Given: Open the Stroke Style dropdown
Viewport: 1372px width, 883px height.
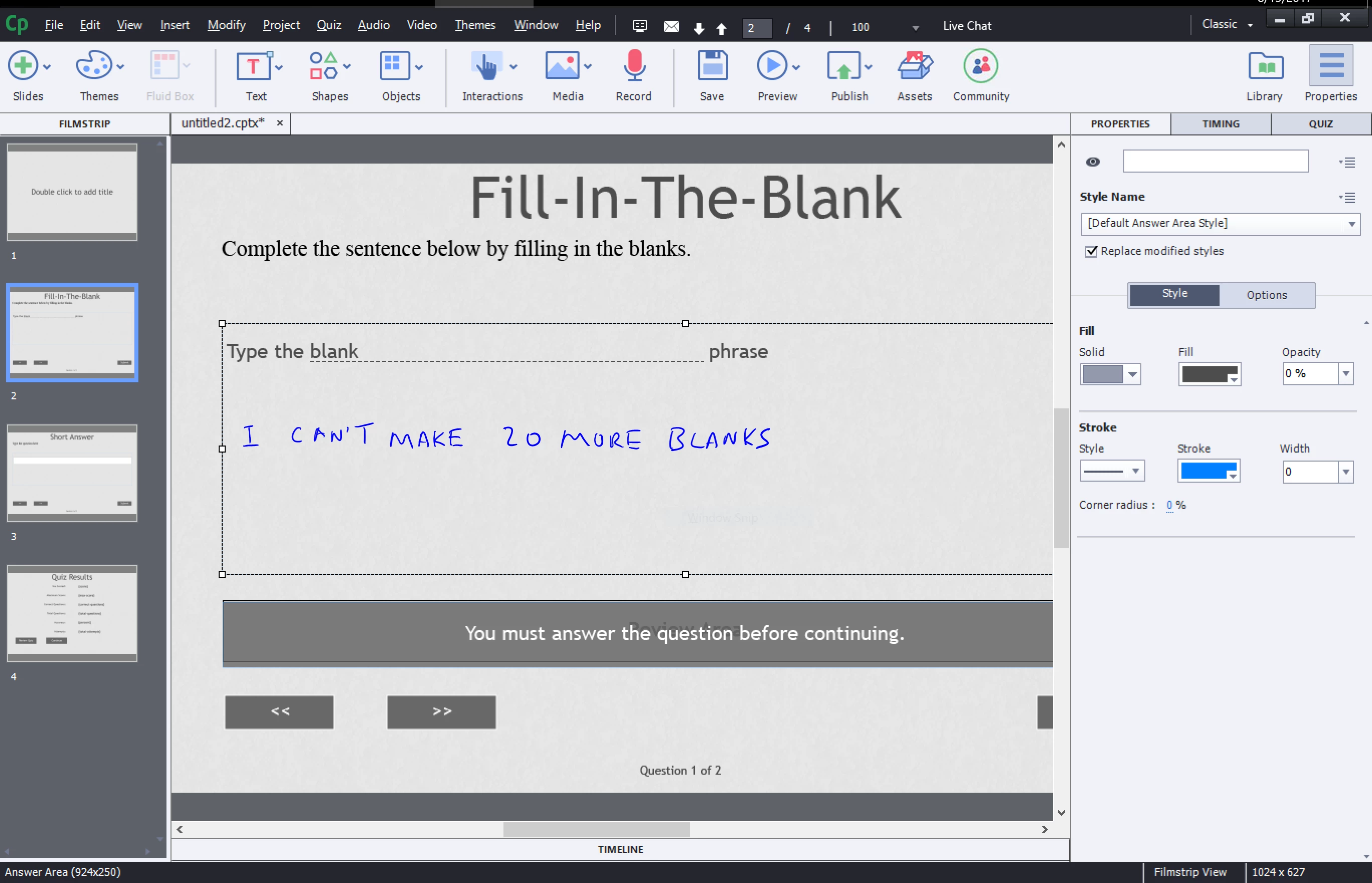Looking at the screenshot, I should [x=1135, y=471].
